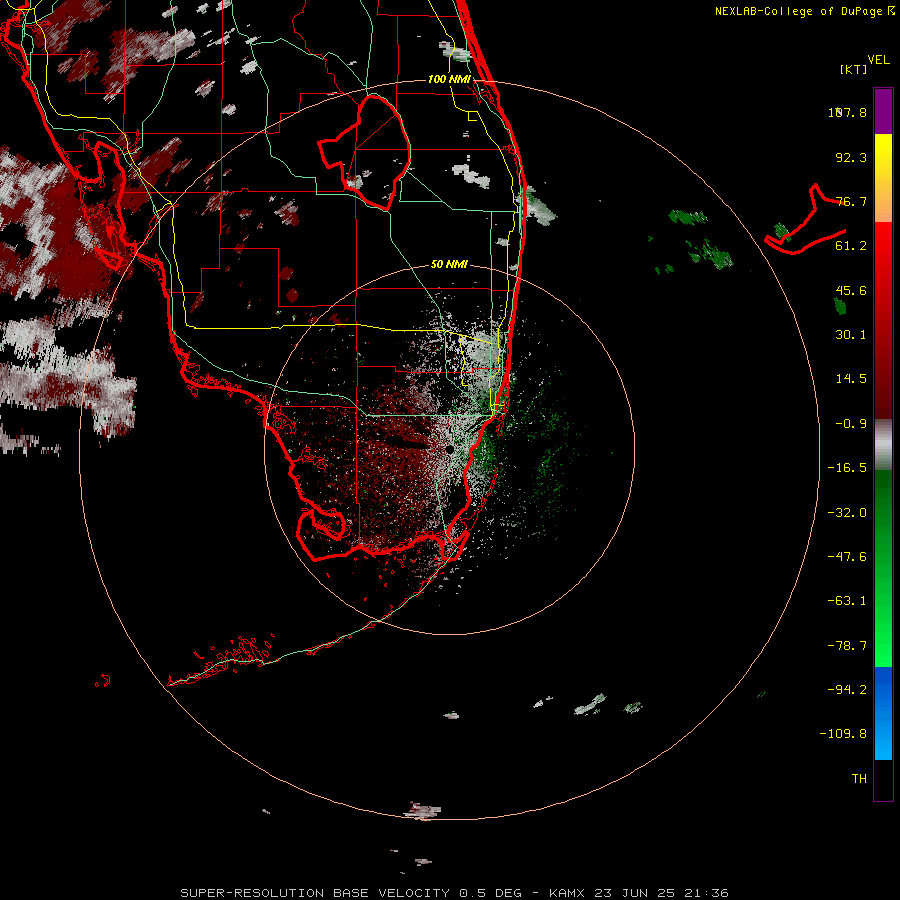Viewport: 900px width, 900px height.
Task: Click the purple segment of the velocity color bar
Action: pyautogui.click(x=883, y=111)
